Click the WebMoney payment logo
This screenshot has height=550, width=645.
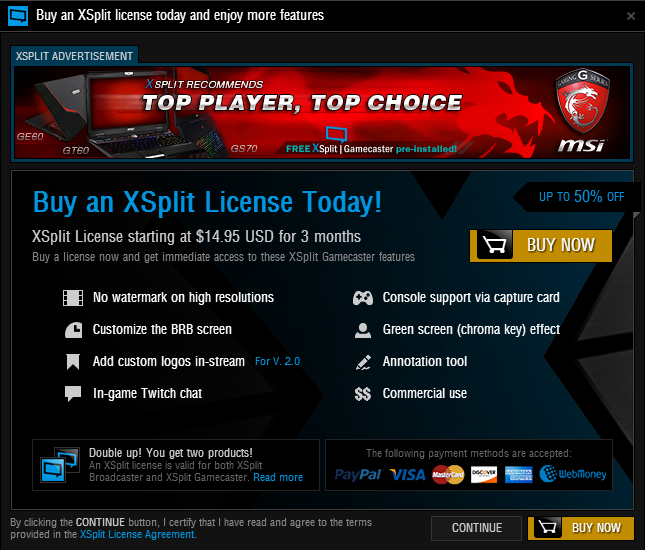click(x=573, y=474)
